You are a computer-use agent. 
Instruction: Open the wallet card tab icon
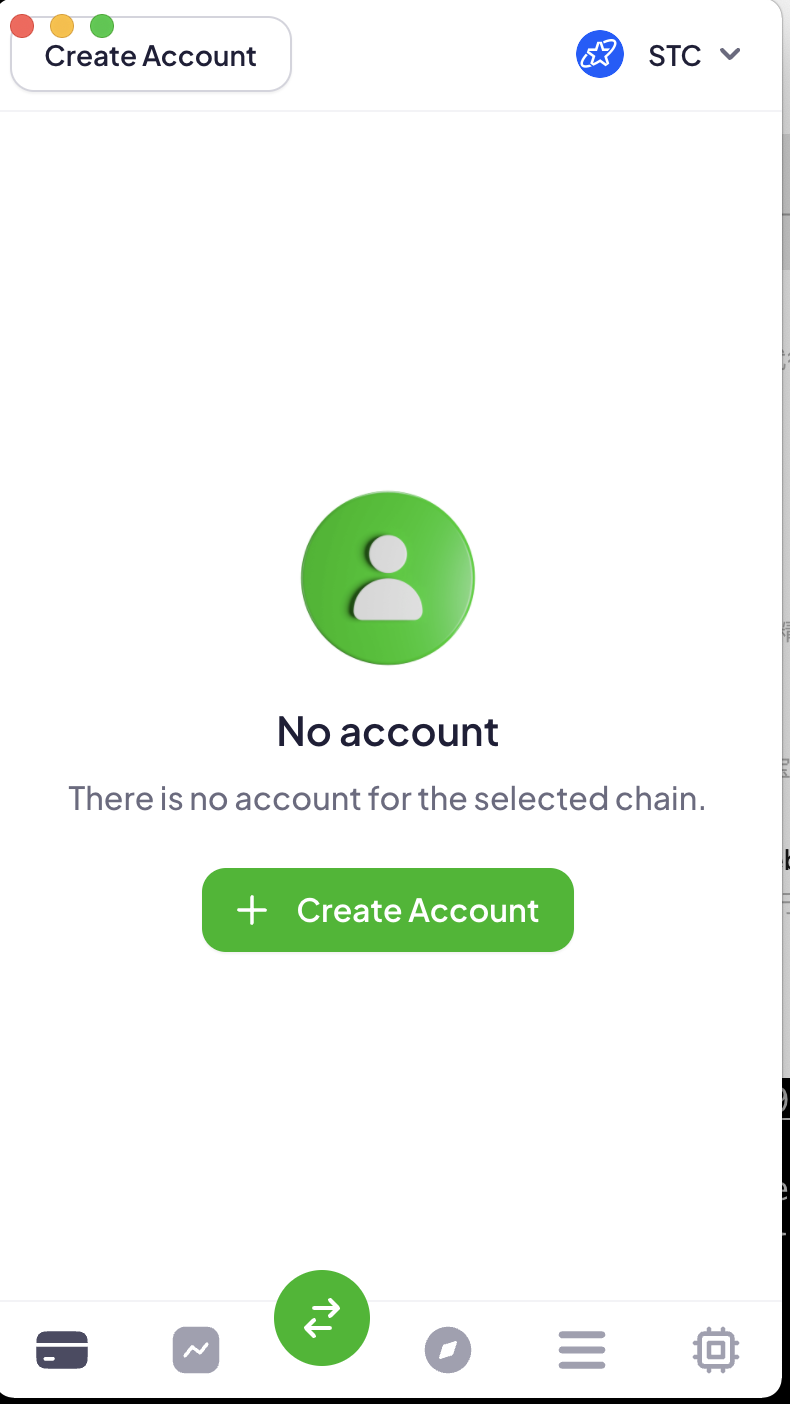click(62, 1350)
